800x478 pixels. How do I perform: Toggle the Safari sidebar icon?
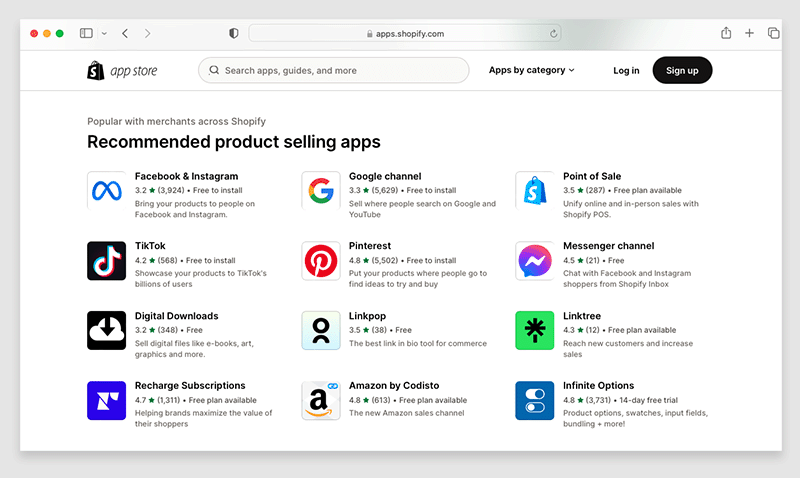point(86,33)
